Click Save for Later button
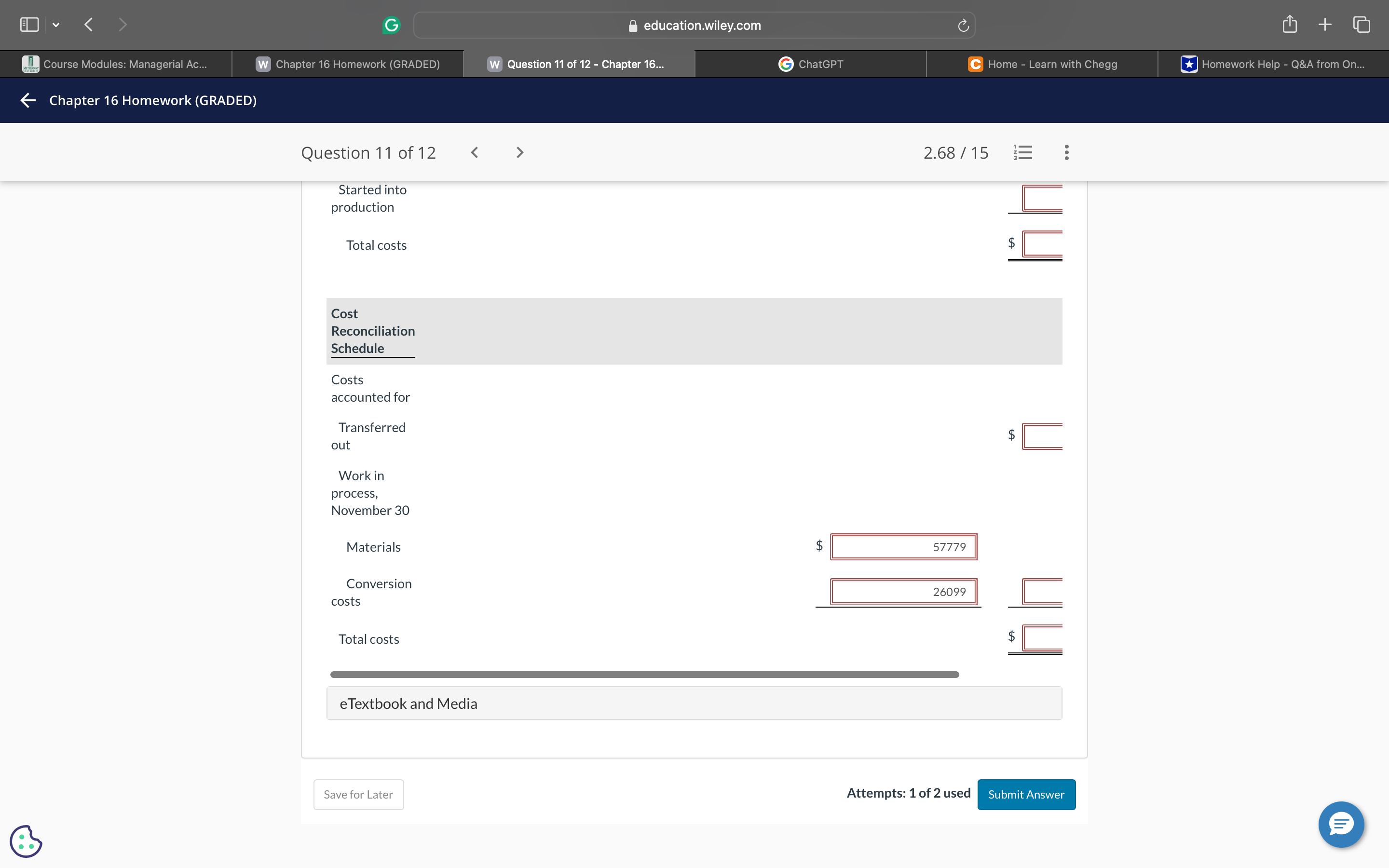The height and width of the screenshot is (868, 1389). pos(358,794)
